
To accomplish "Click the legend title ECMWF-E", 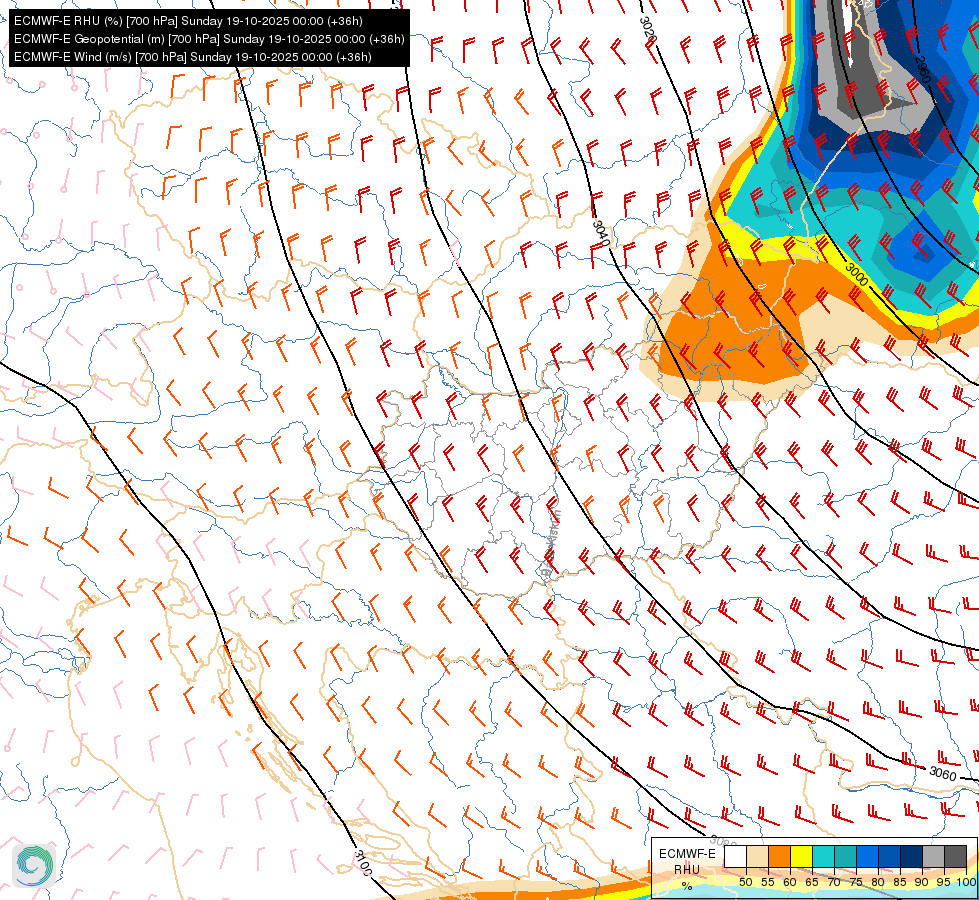I will pyautogui.click(x=687, y=854).
